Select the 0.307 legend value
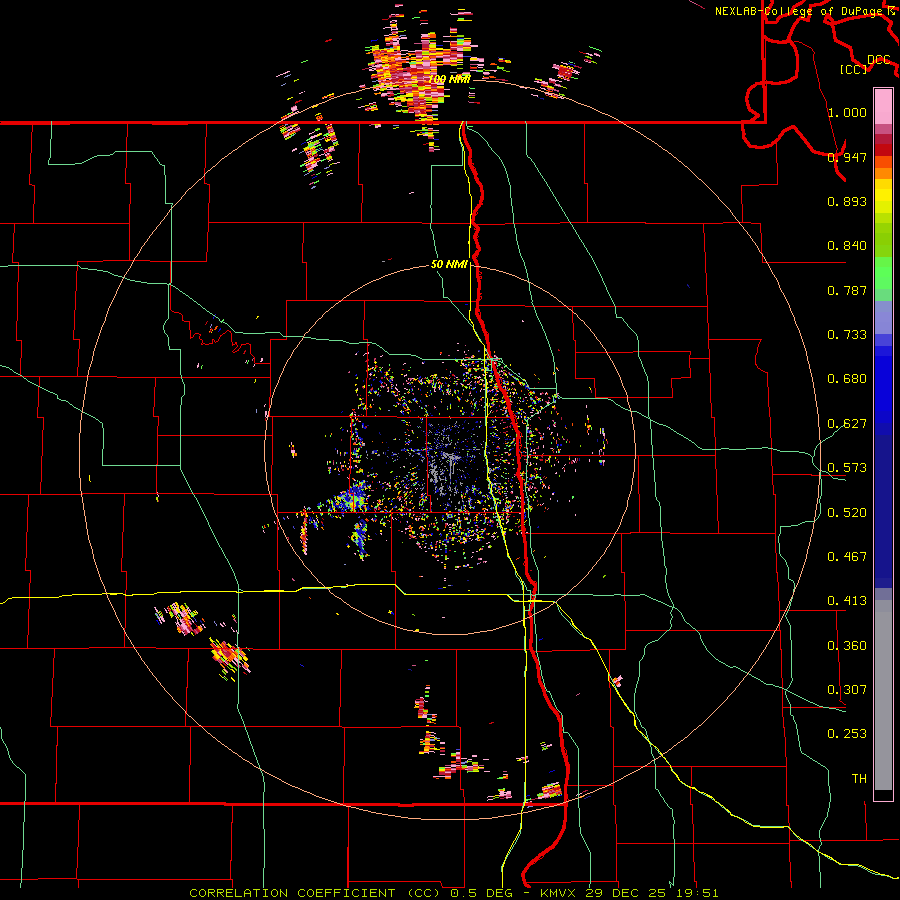 (x=847, y=690)
